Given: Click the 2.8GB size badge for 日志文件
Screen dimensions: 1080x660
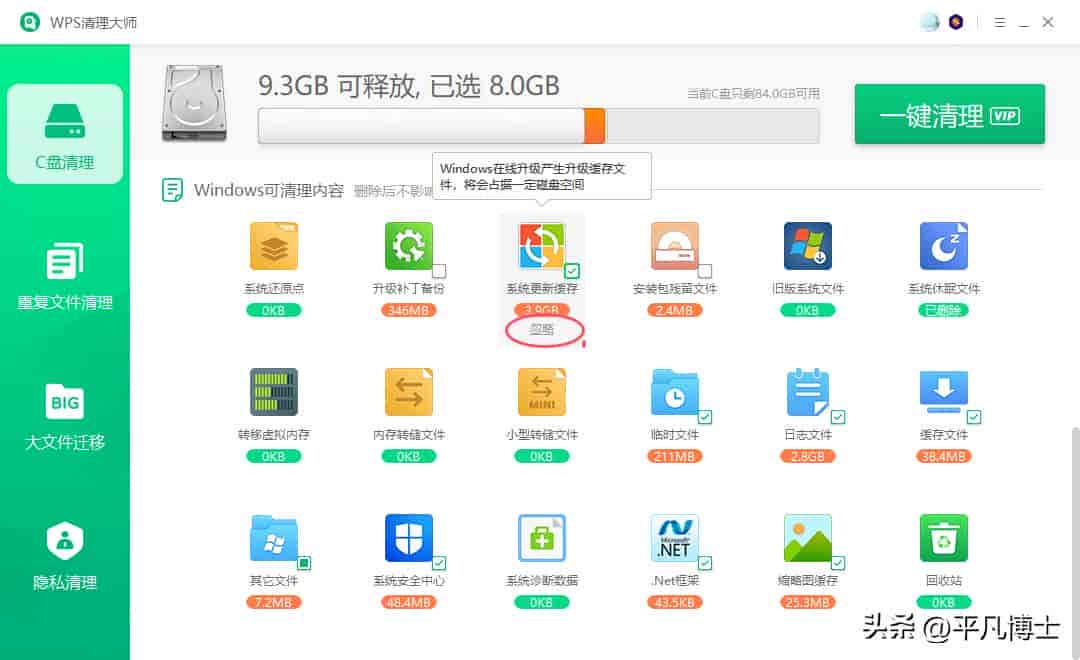Looking at the screenshot, I should click(x=807, y=456).
